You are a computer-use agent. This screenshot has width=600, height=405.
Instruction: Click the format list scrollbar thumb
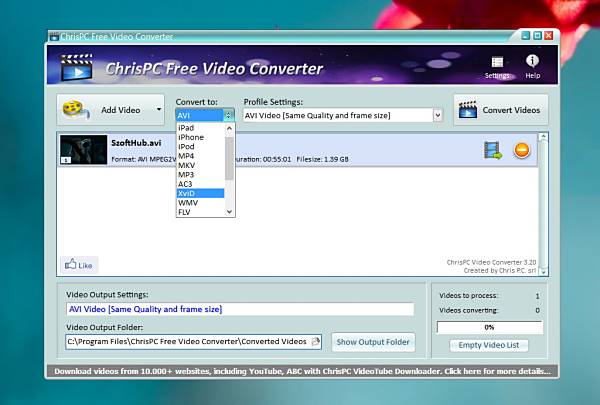229,158
